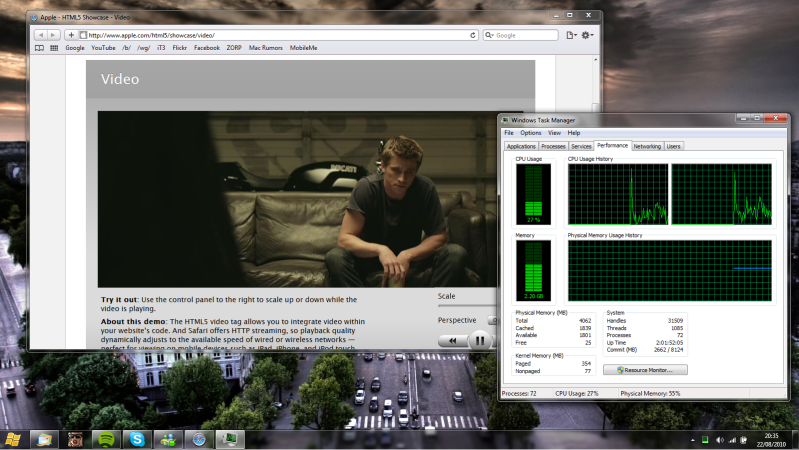Viewport: 799px width, 450px height.
Task: Open the MobileMe bookmark
Action: pos(303,48)
